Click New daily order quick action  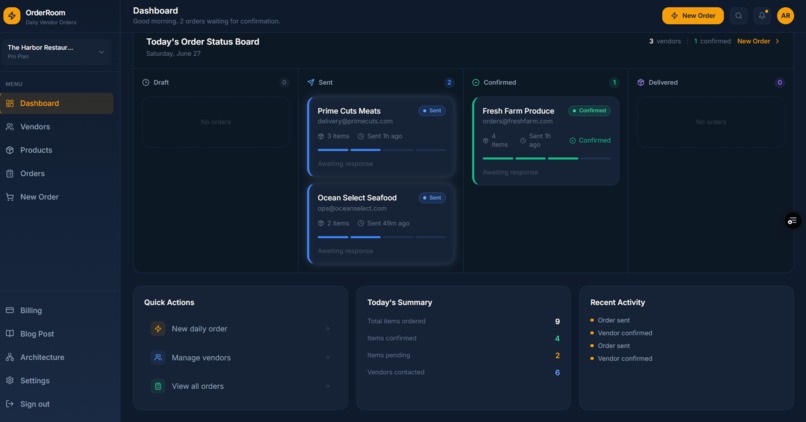click(240, 328)
